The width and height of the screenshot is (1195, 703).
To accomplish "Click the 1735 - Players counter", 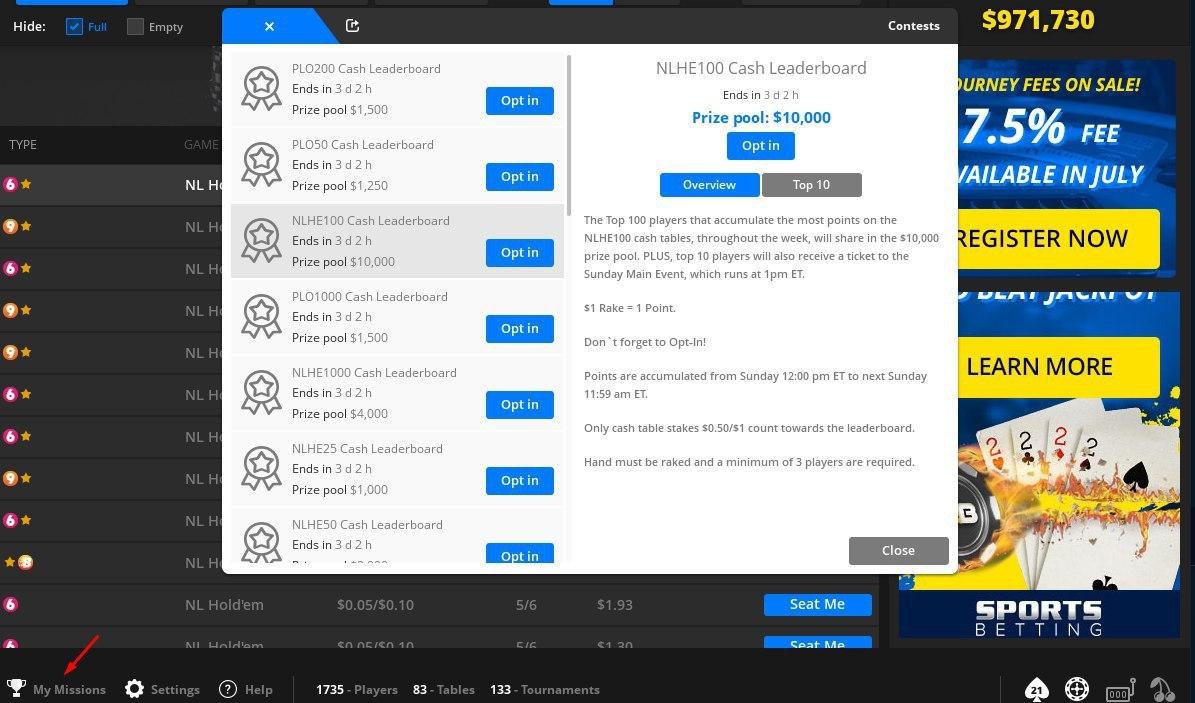I will pyautogui.click(x=357, y=689).
